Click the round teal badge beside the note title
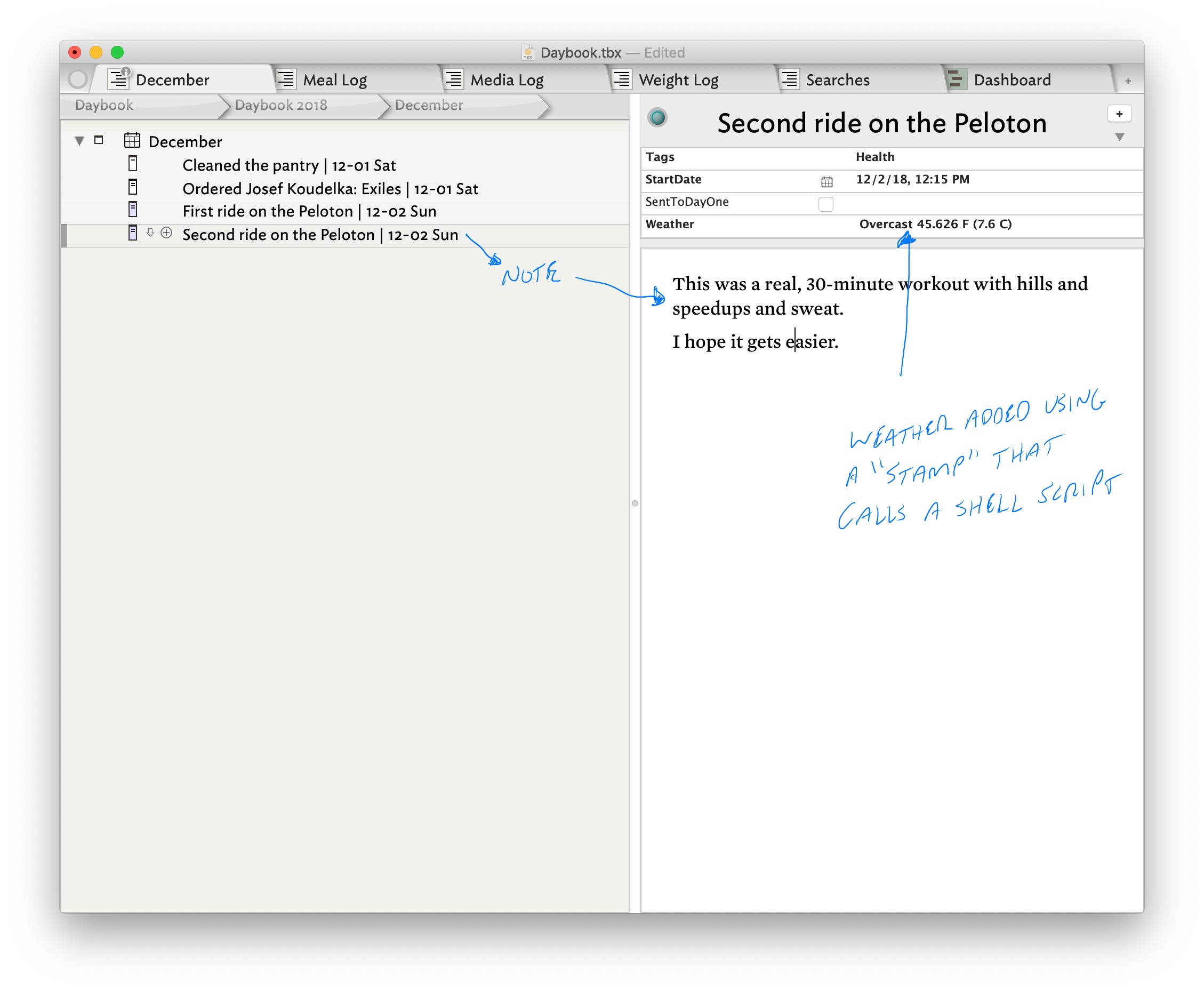The image size is (1204, 992). pos(657,118)
